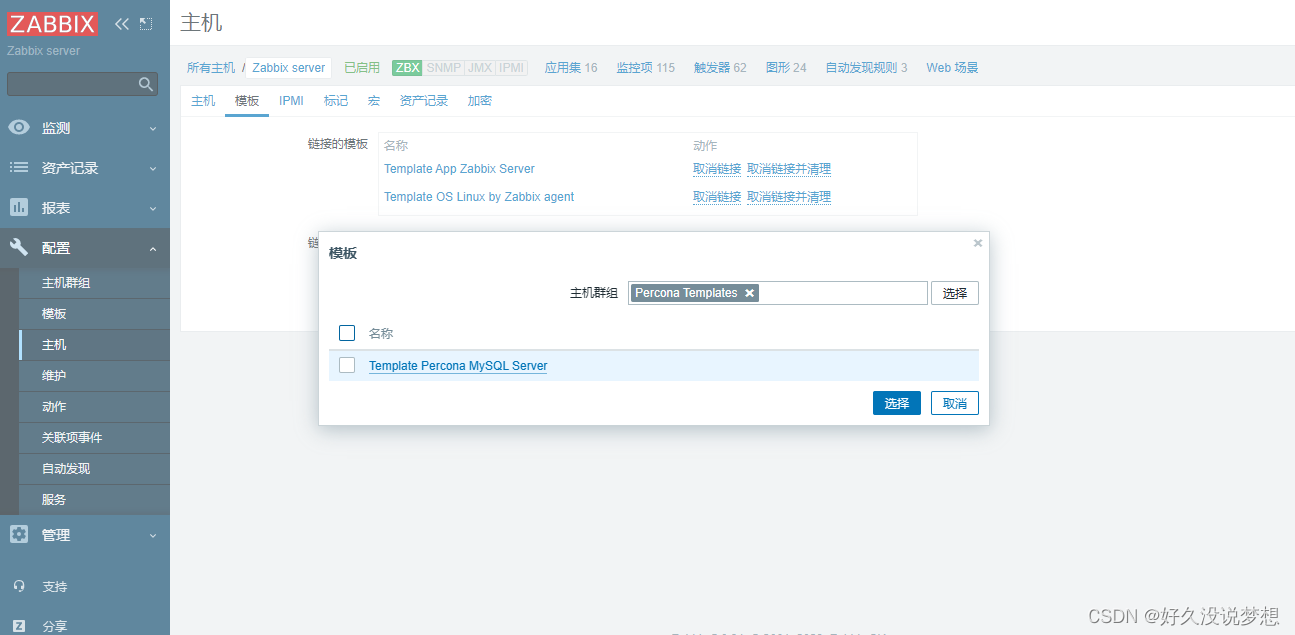Open 服务 in the sidebar

[54, 500]
